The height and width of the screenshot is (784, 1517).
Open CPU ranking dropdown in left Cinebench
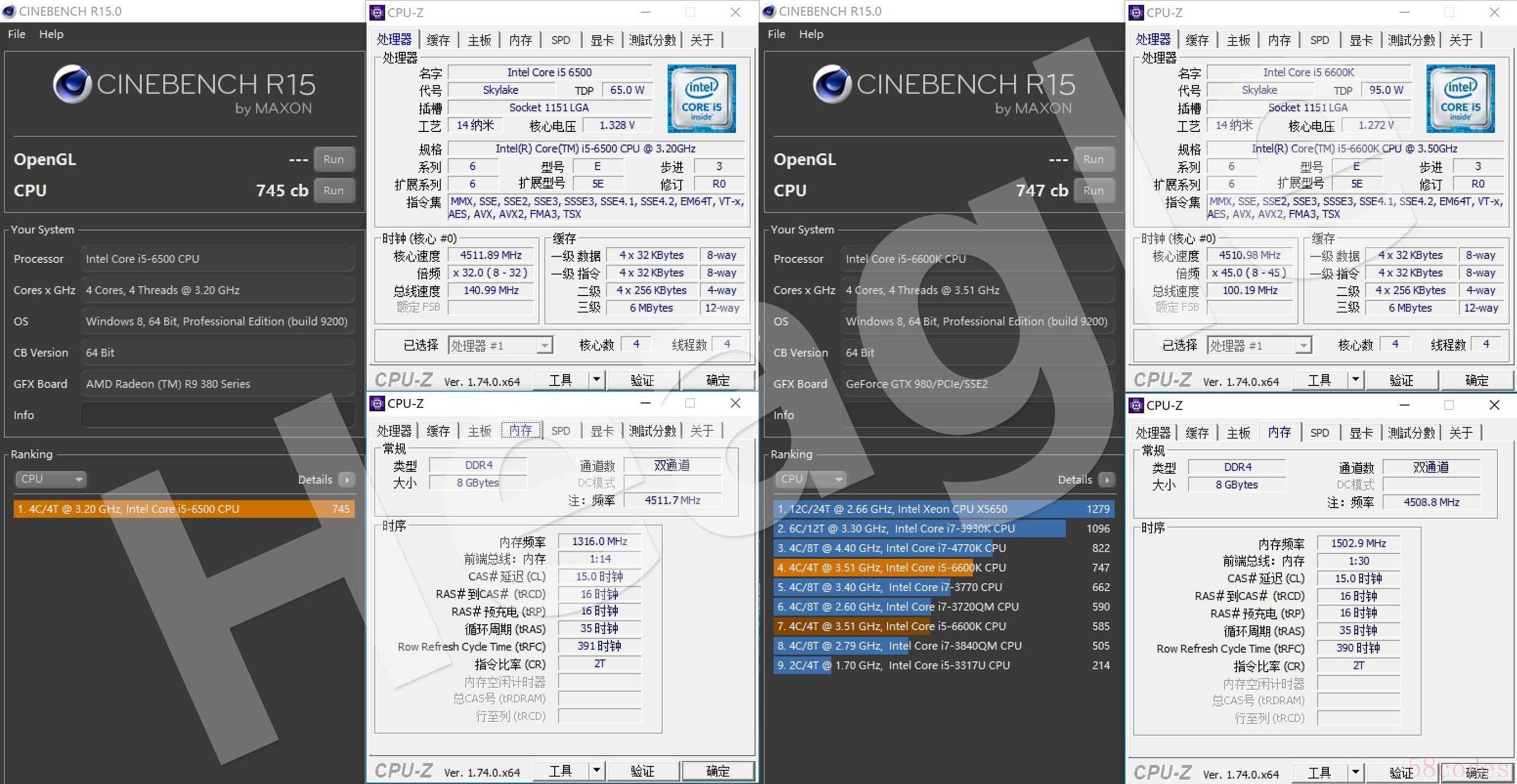pos(50,479)
